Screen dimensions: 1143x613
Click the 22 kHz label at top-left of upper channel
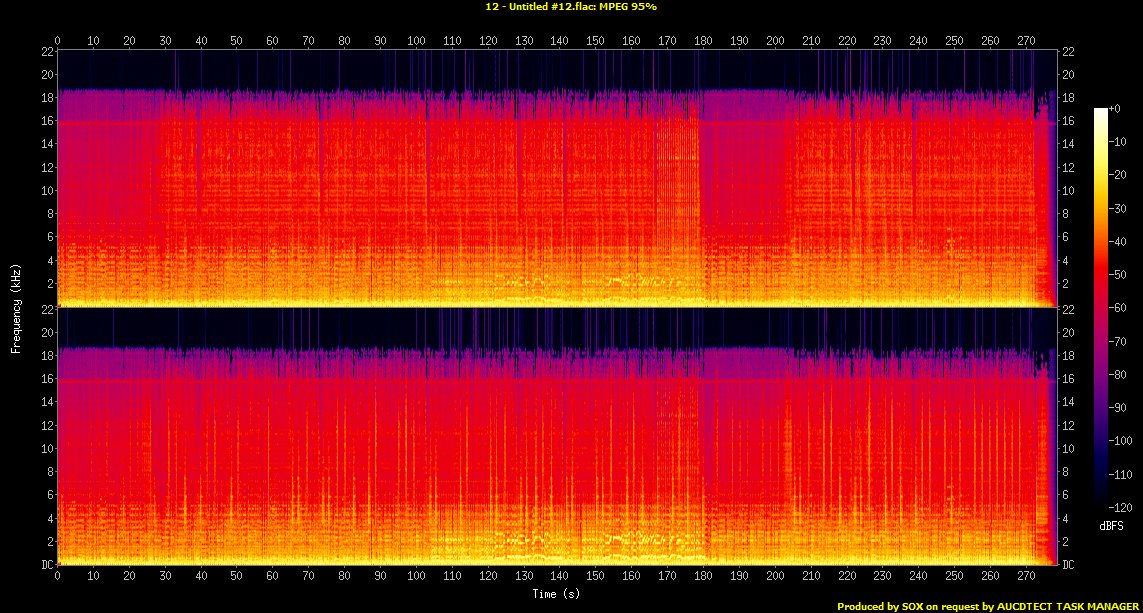tap(46, 52)
